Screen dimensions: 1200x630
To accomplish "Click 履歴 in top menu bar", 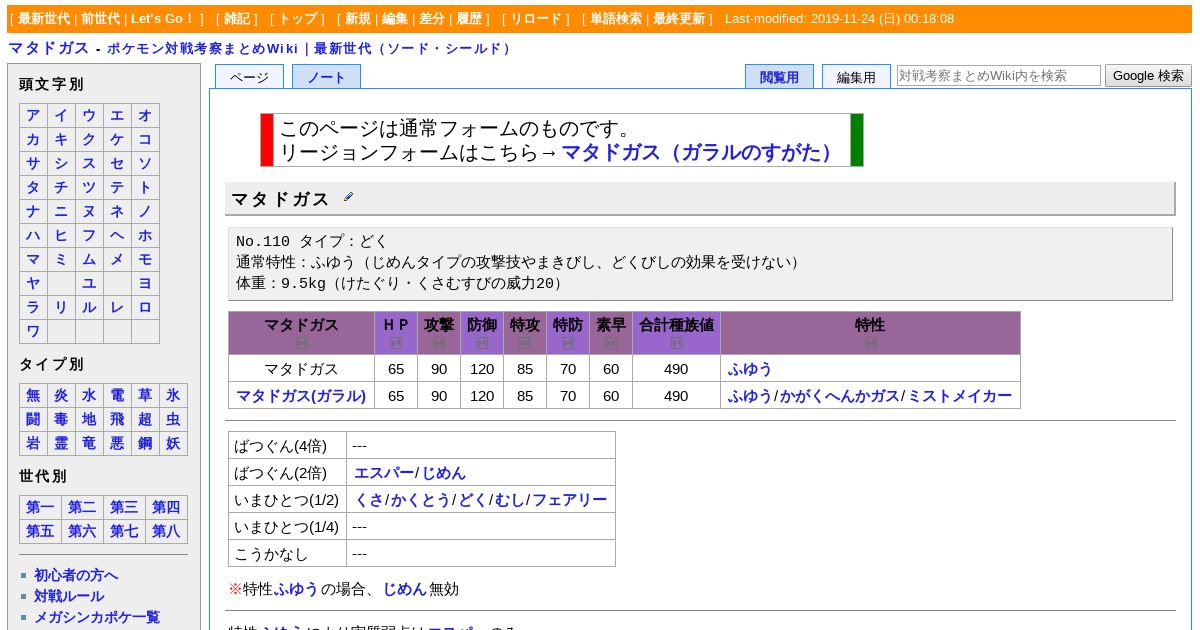I will tap(469, 19).
